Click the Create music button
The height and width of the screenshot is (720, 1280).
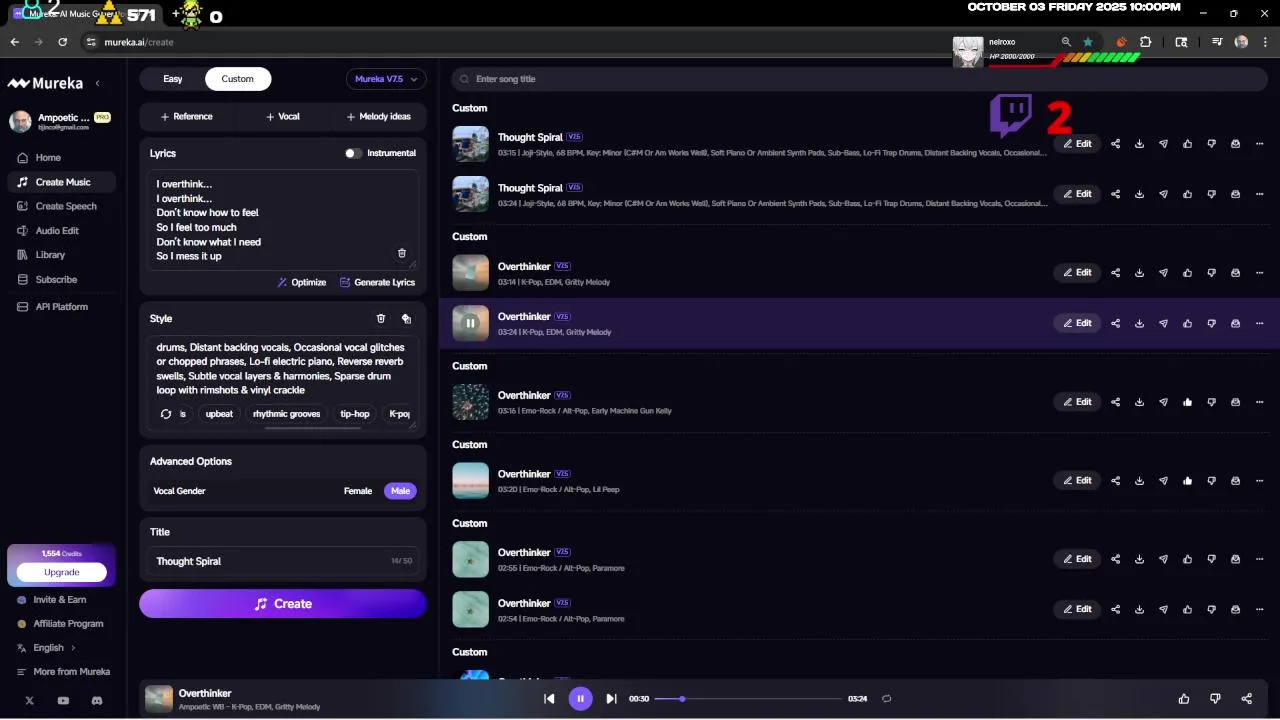[283, 604]
